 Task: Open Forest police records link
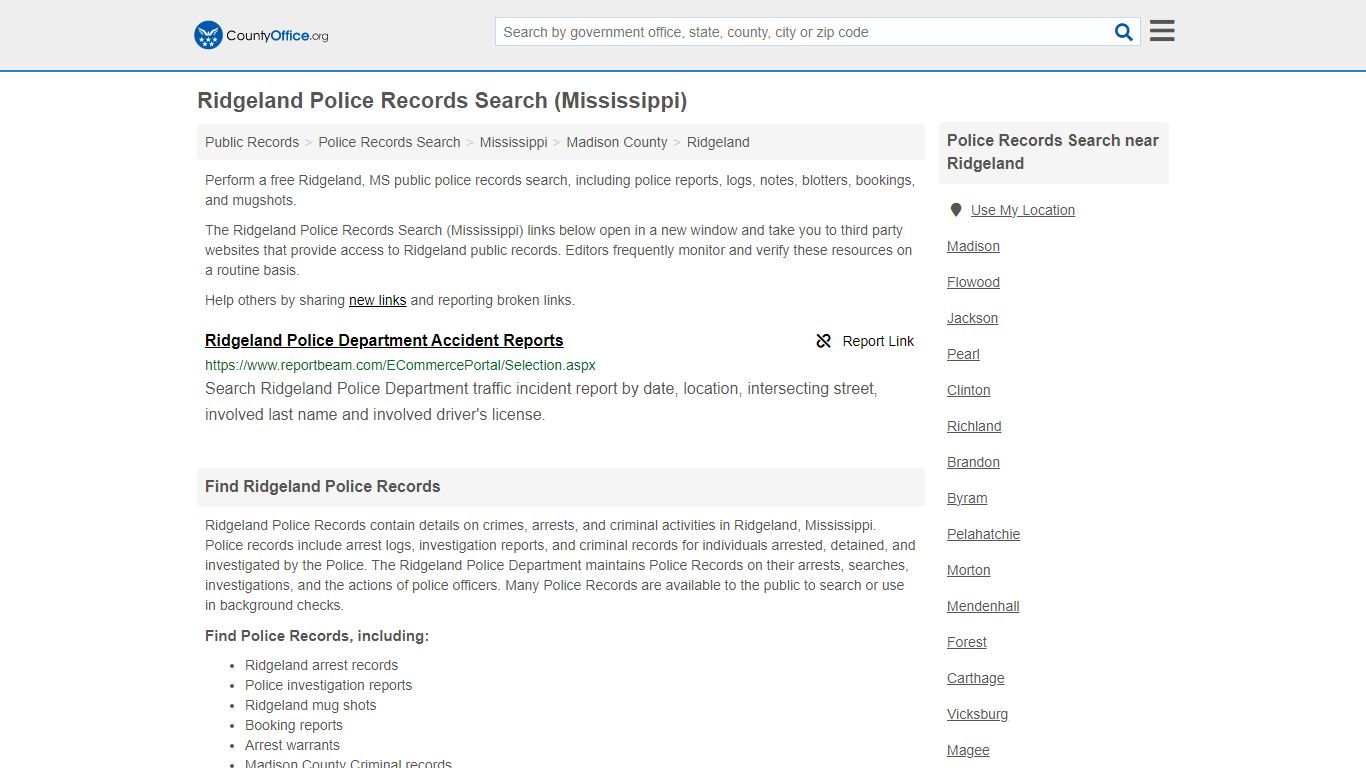point(966,642)
